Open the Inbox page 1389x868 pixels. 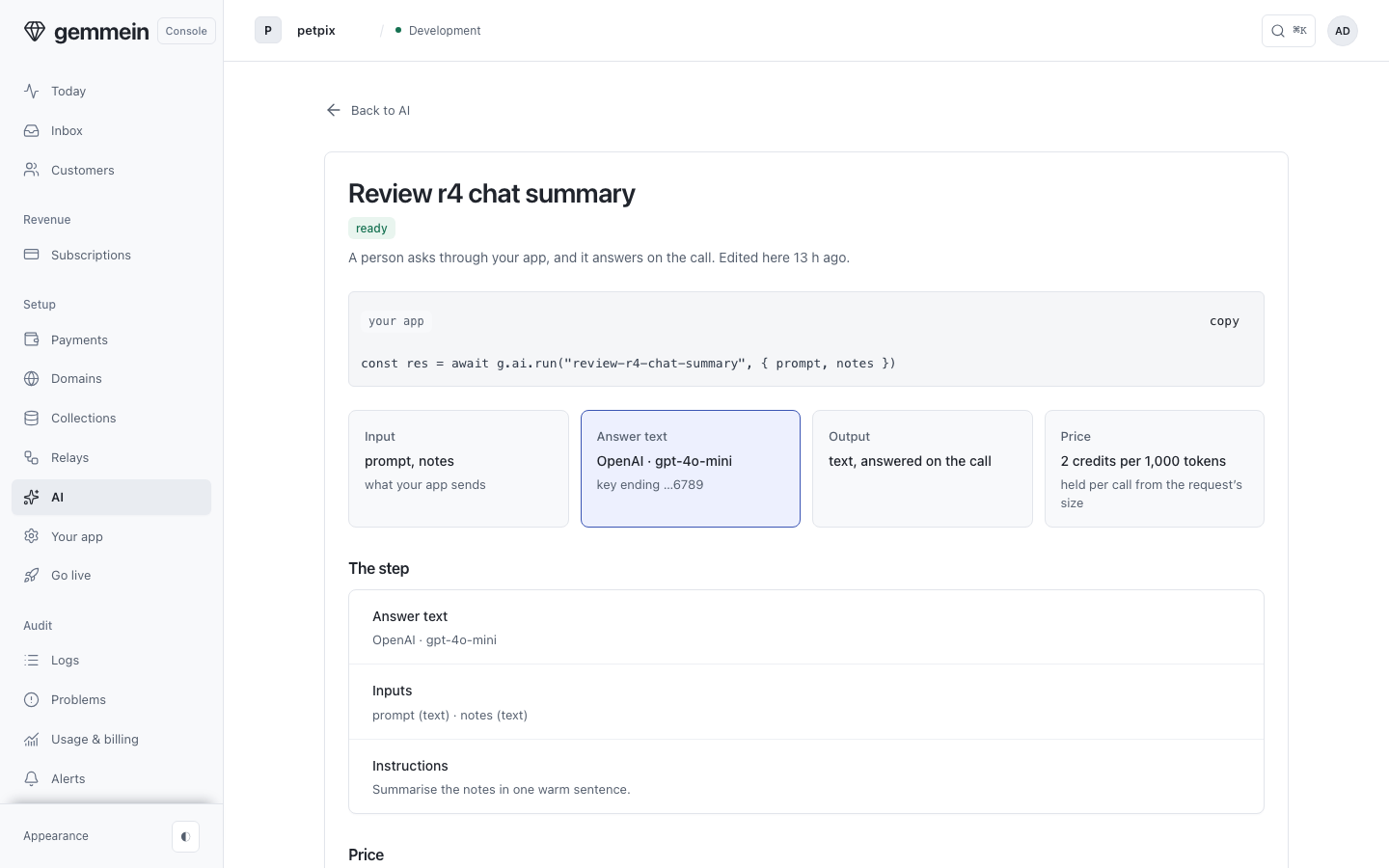pyautogui.click(x=111, y=130)
